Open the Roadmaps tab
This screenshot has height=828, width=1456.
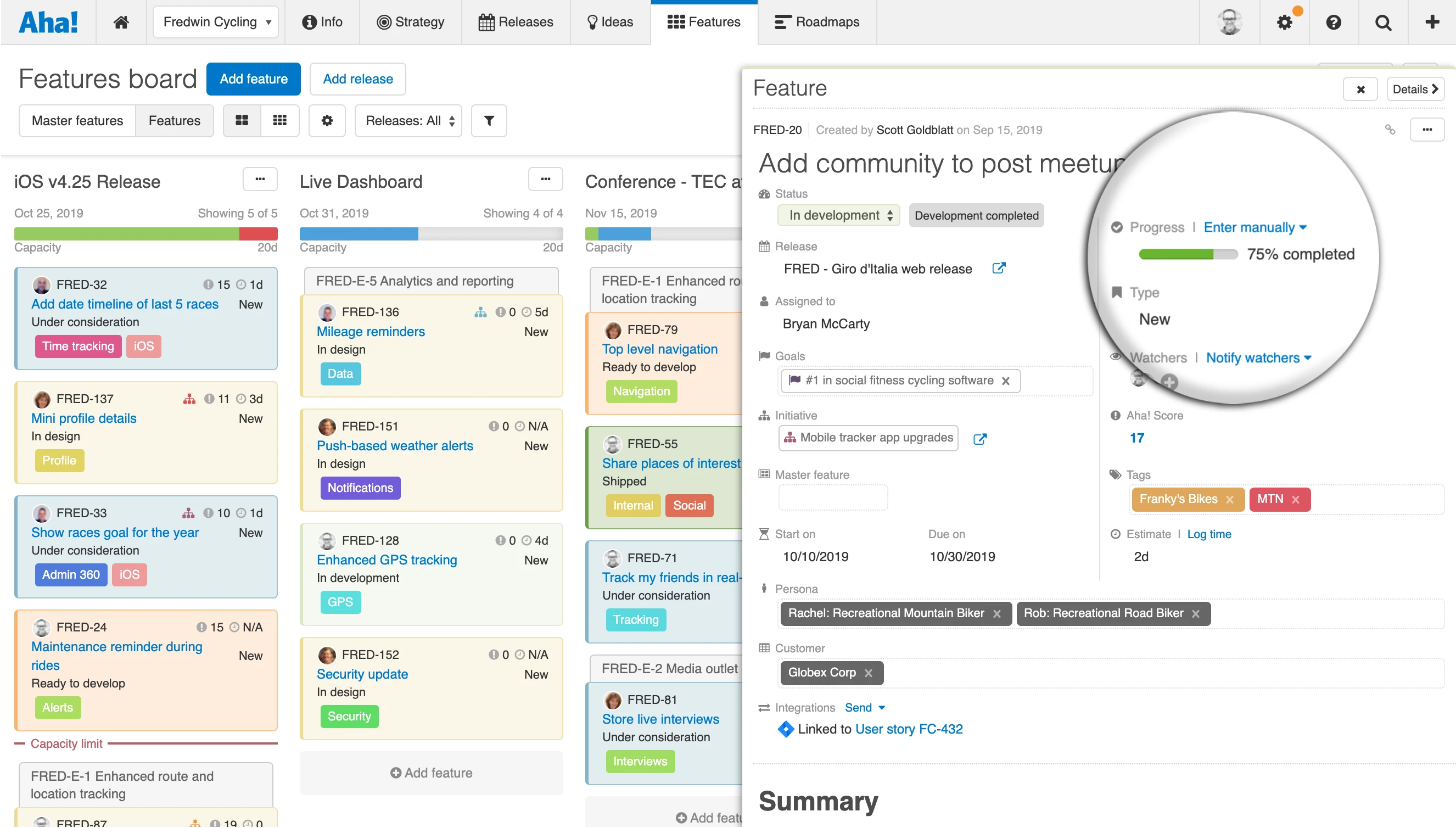816,22
